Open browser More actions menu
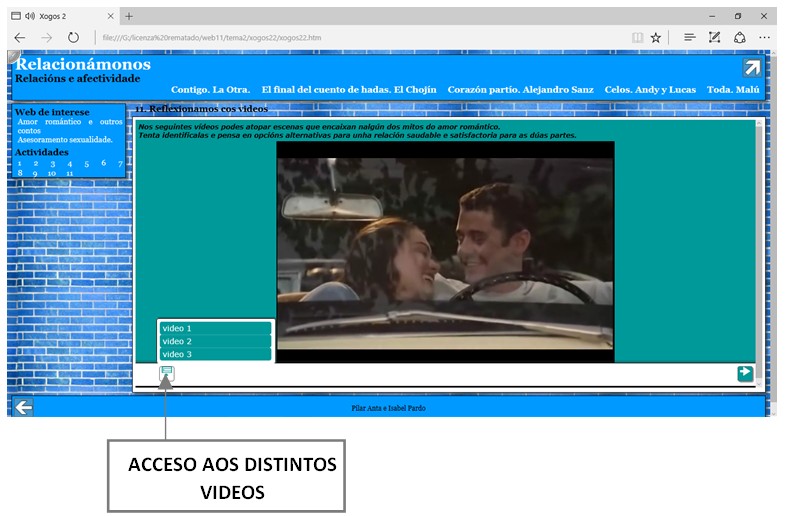This screenshot has height=516, width=788. (x=764, y=38)
